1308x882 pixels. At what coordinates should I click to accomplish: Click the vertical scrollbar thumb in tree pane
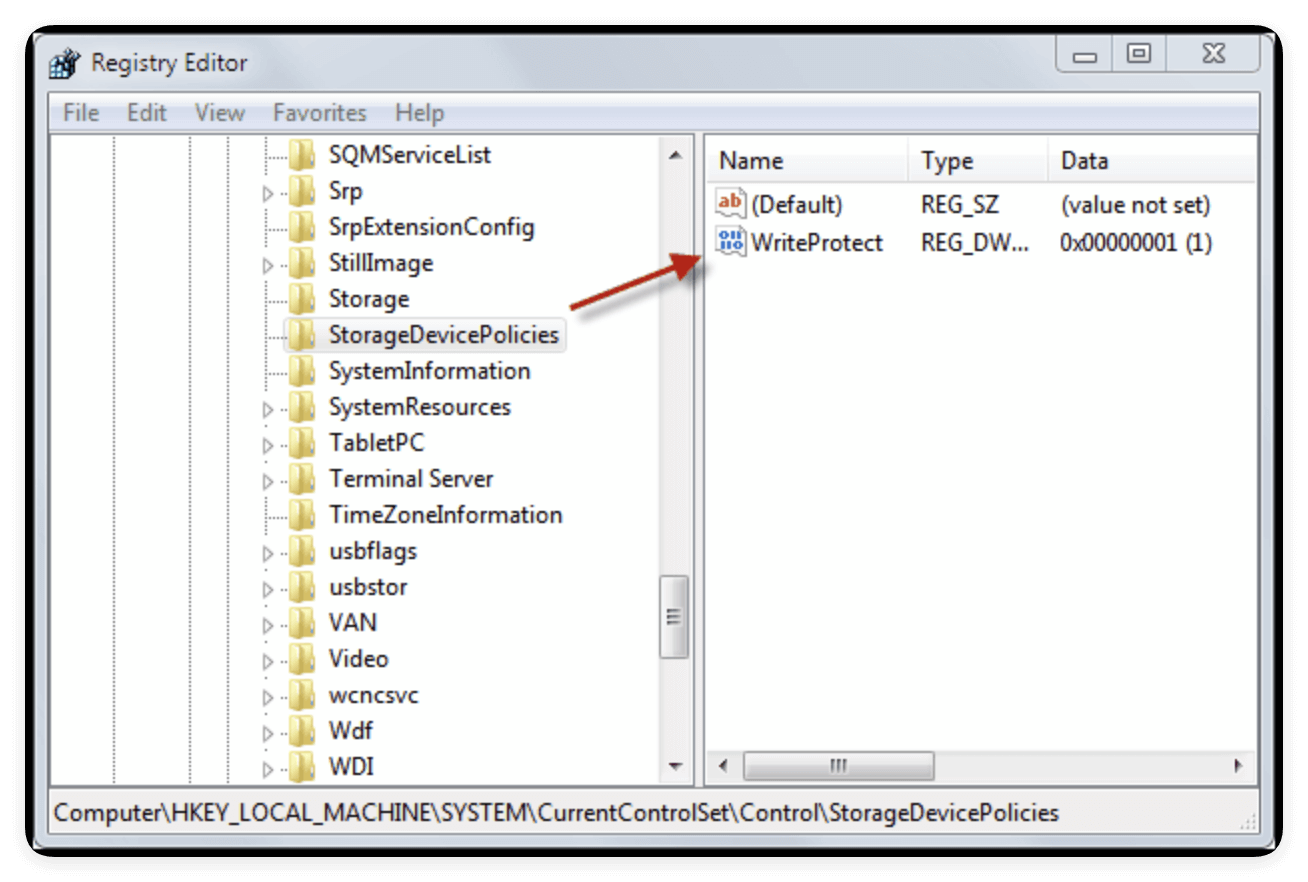point(674,616)
